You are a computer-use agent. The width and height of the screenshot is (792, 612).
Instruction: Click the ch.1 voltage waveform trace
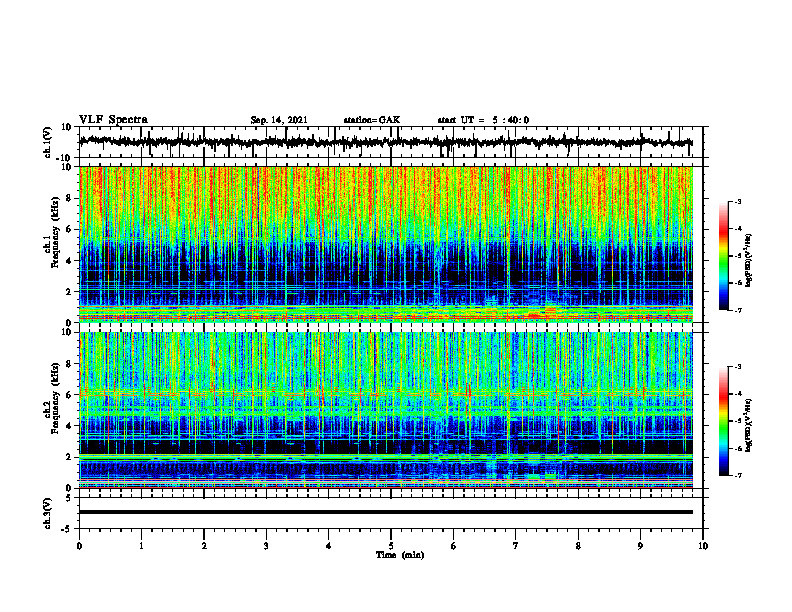coord(385,142)
